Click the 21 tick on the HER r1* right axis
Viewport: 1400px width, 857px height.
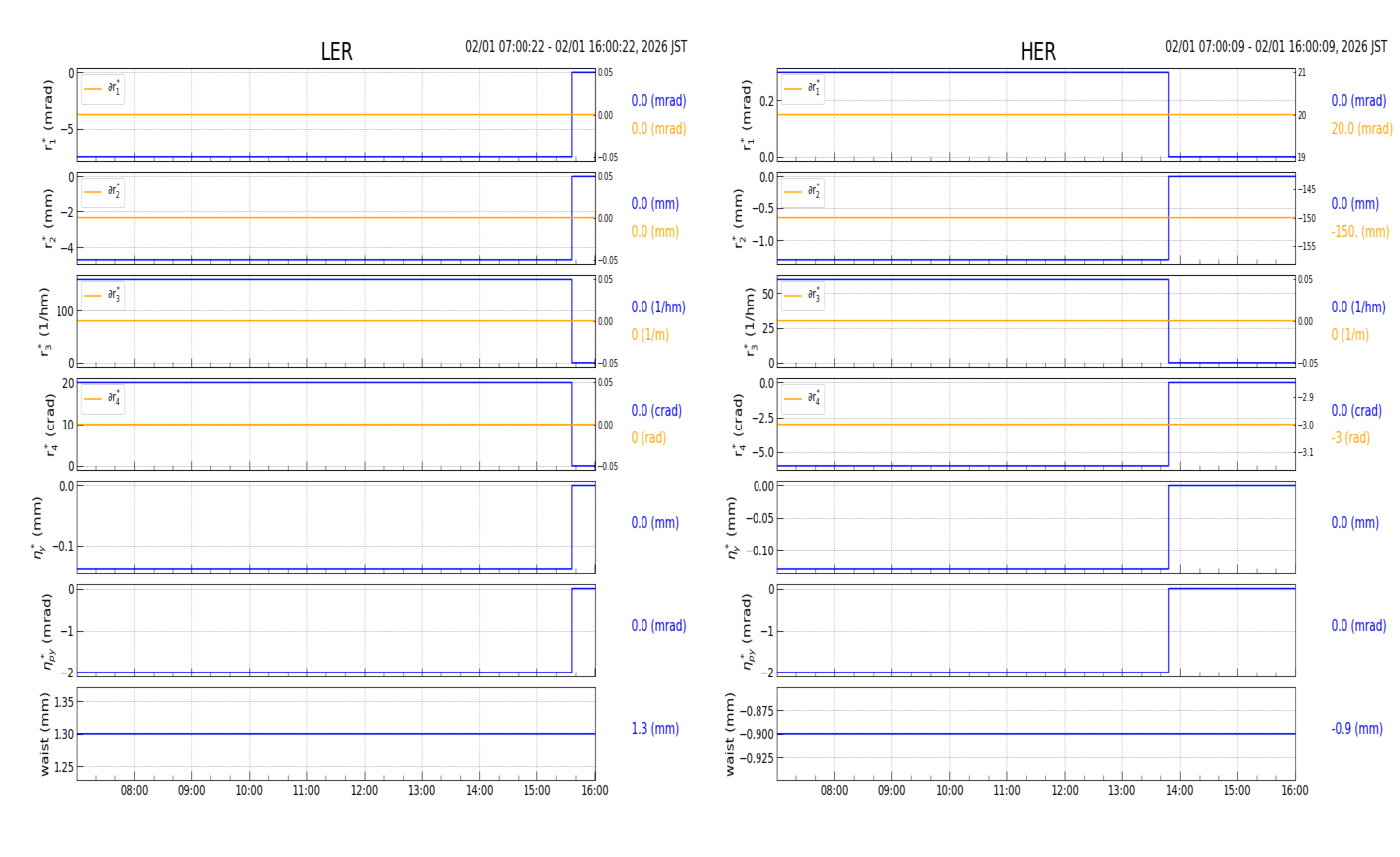[x=1302, y=73]
